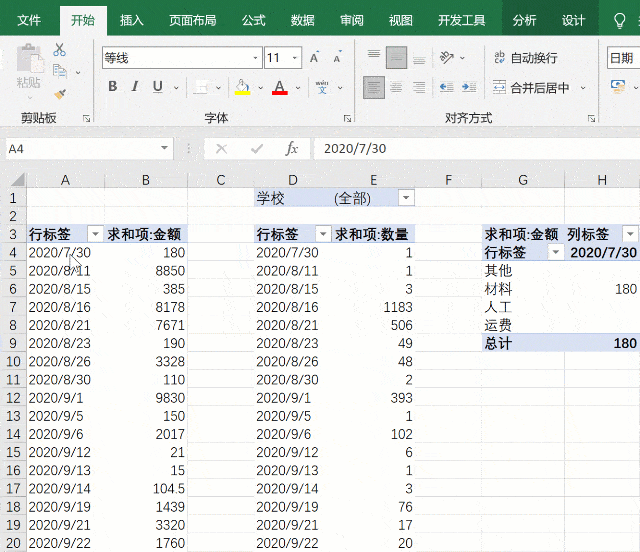Click the text orientation icon
The image size is (640, 552).
tap(447, 58)
